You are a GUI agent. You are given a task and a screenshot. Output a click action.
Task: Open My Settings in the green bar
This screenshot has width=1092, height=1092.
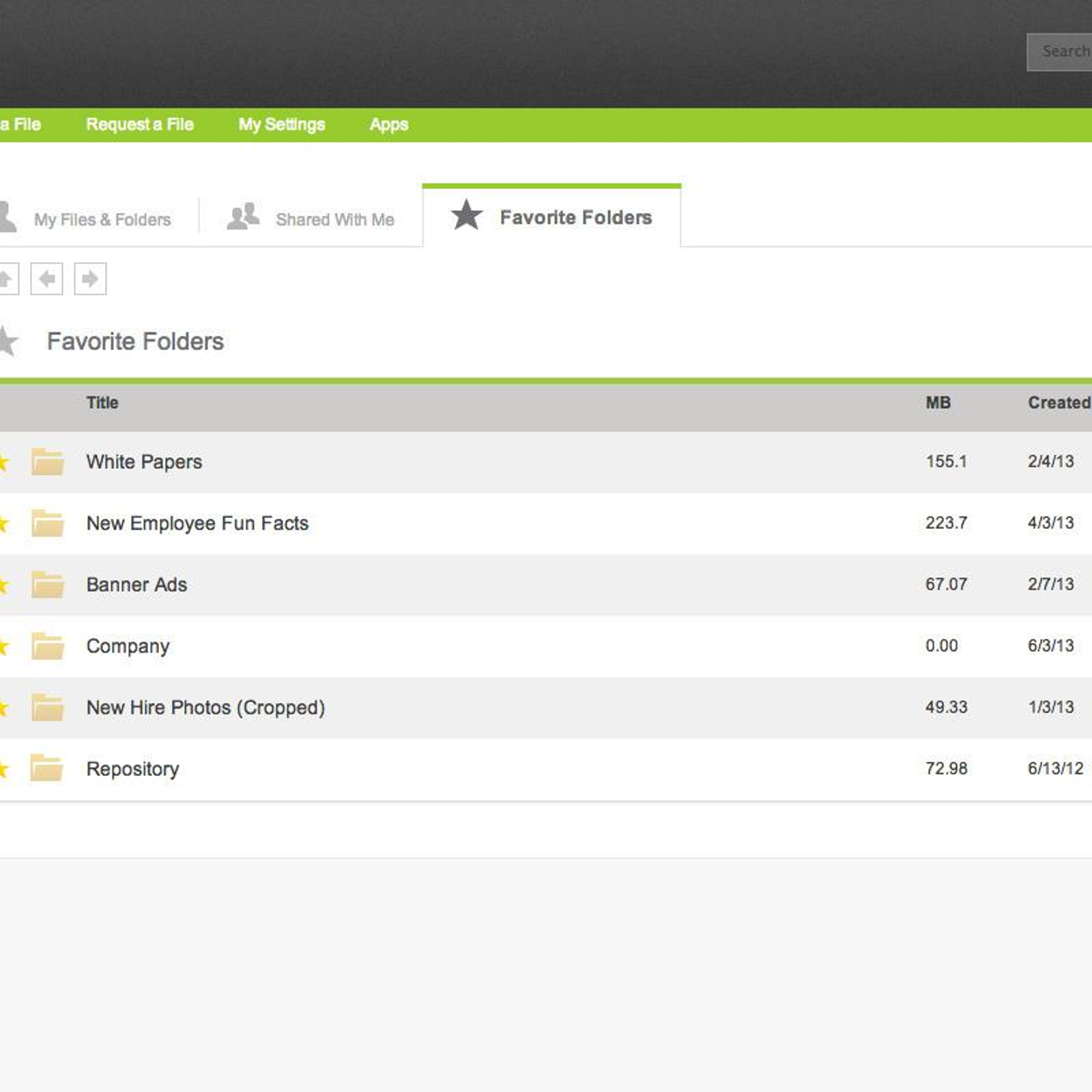pyautogui.click(x=282, y=125)
